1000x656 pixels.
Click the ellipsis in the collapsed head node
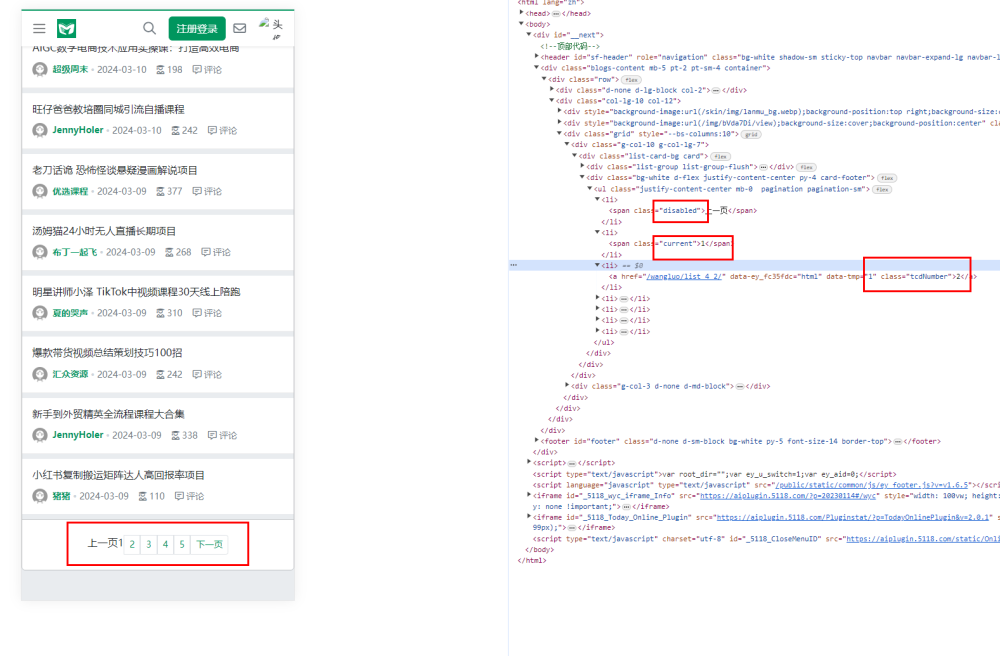click(556, 13)
